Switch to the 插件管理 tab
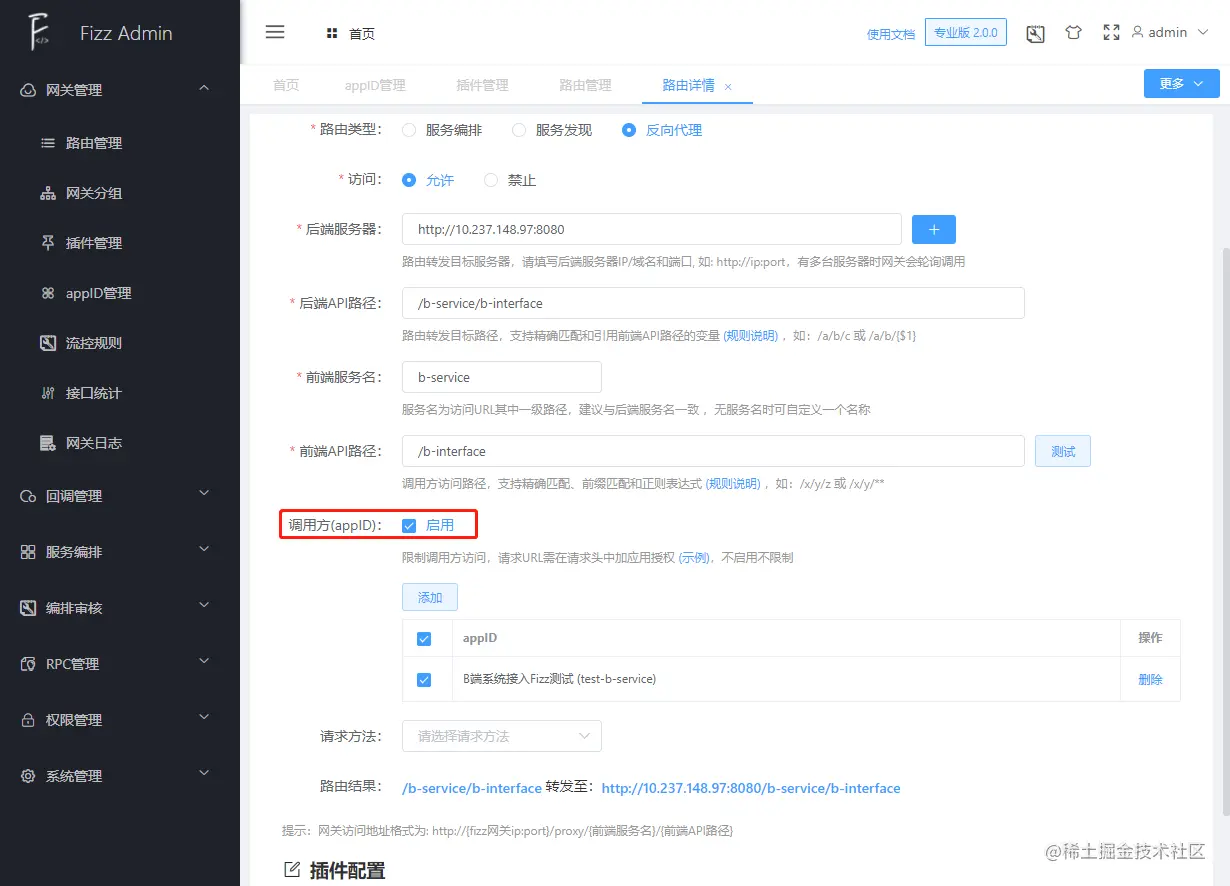The image size is (1230, 886). pyautogui.click(x=481, y=85)
